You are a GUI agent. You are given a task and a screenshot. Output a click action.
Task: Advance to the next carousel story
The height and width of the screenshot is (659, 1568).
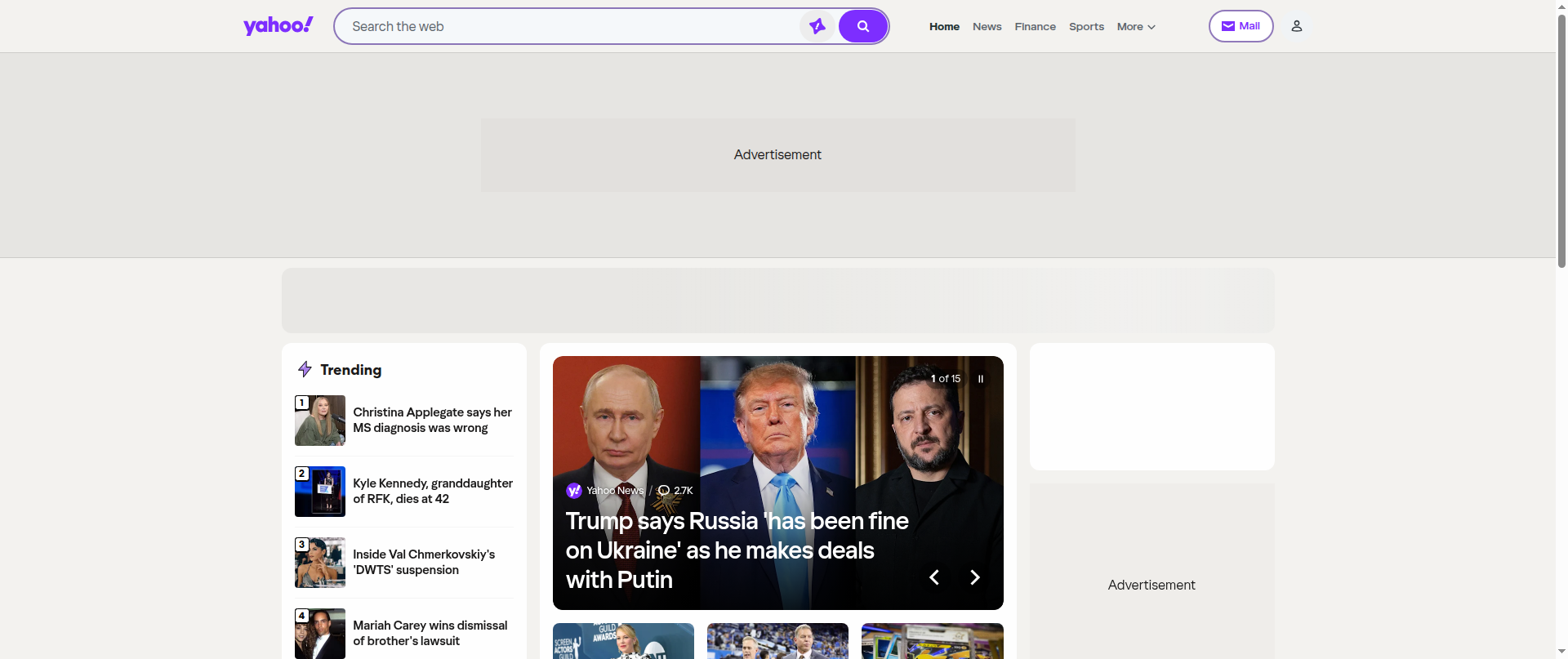974,577
